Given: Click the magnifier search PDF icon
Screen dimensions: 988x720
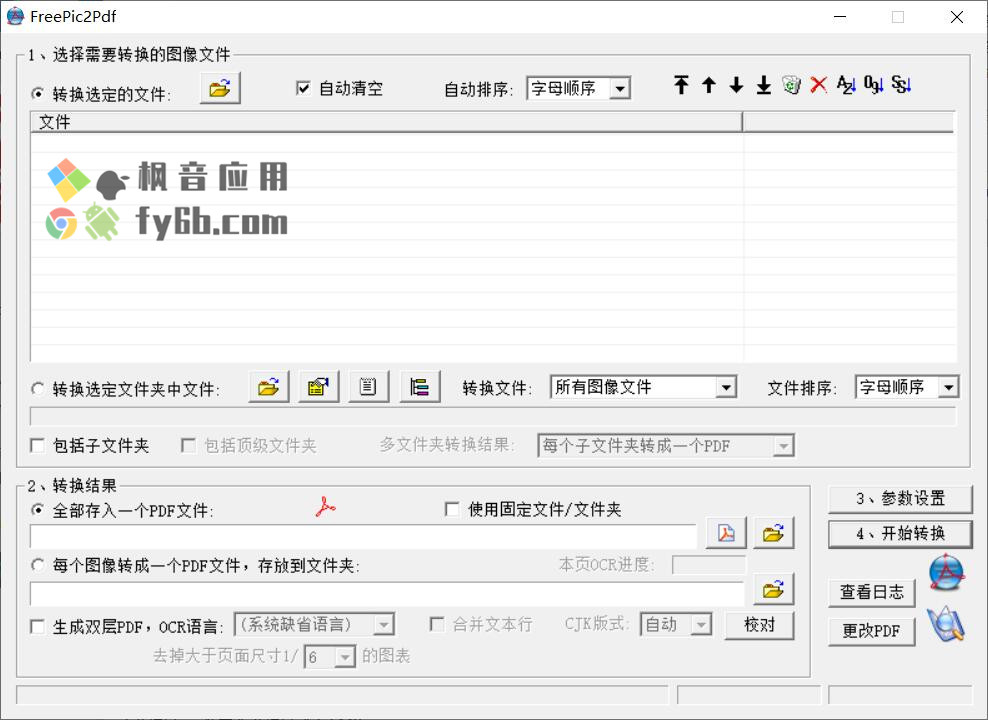Looking at the screenshot, I should coord(946,624).
